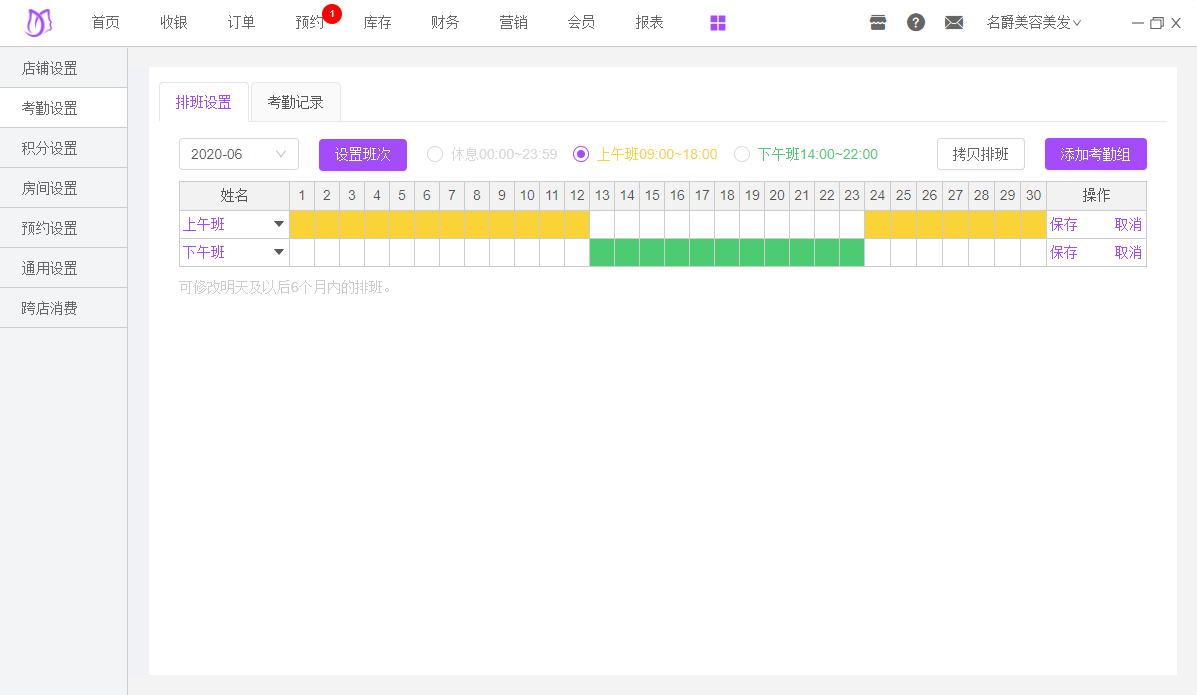Image resolution: width=1197 pixels, height=695 pixels.
Task: Select the 休息00:00~23:59 radio option
Action: point(435,154)
